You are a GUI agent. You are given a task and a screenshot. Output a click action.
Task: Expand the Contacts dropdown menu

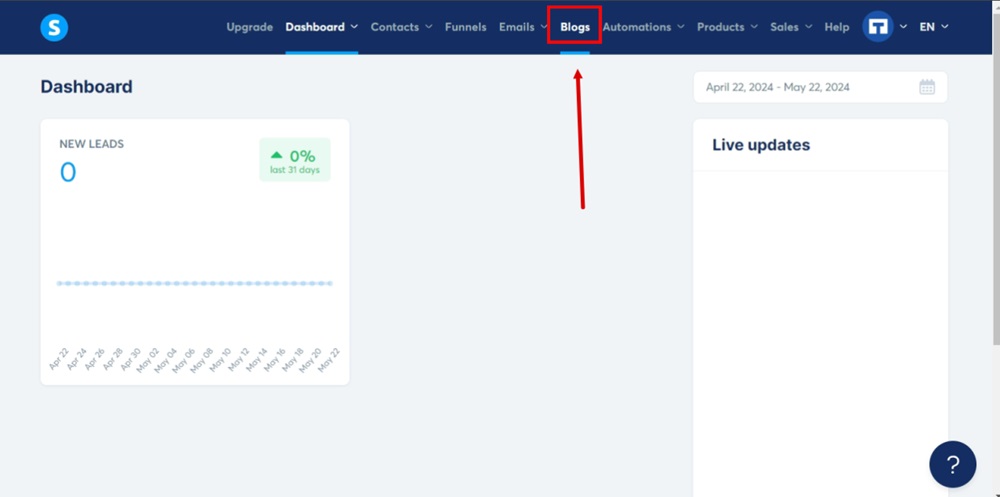point(401,27)
